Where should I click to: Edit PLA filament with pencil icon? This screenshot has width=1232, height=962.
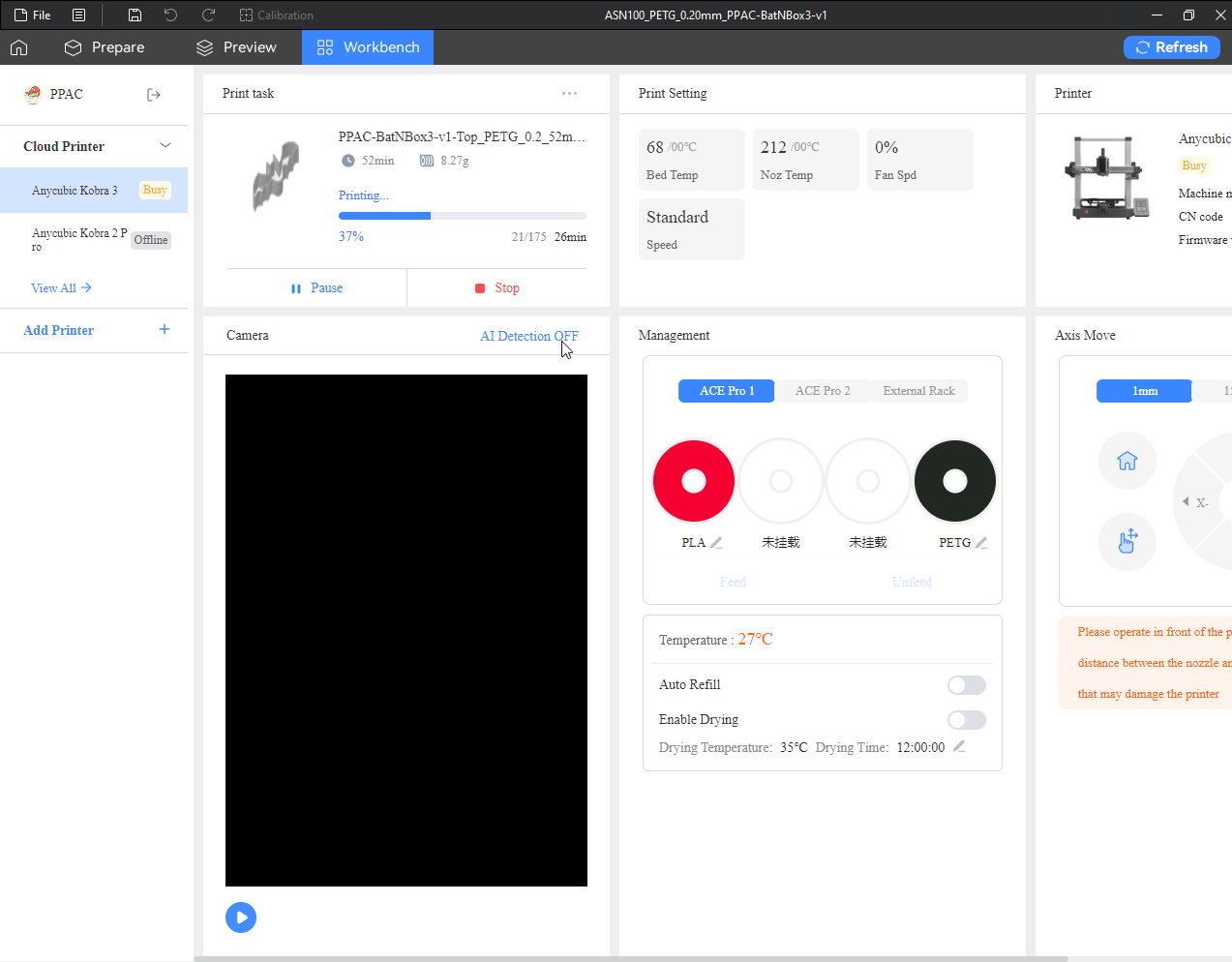tap(716, 543)
